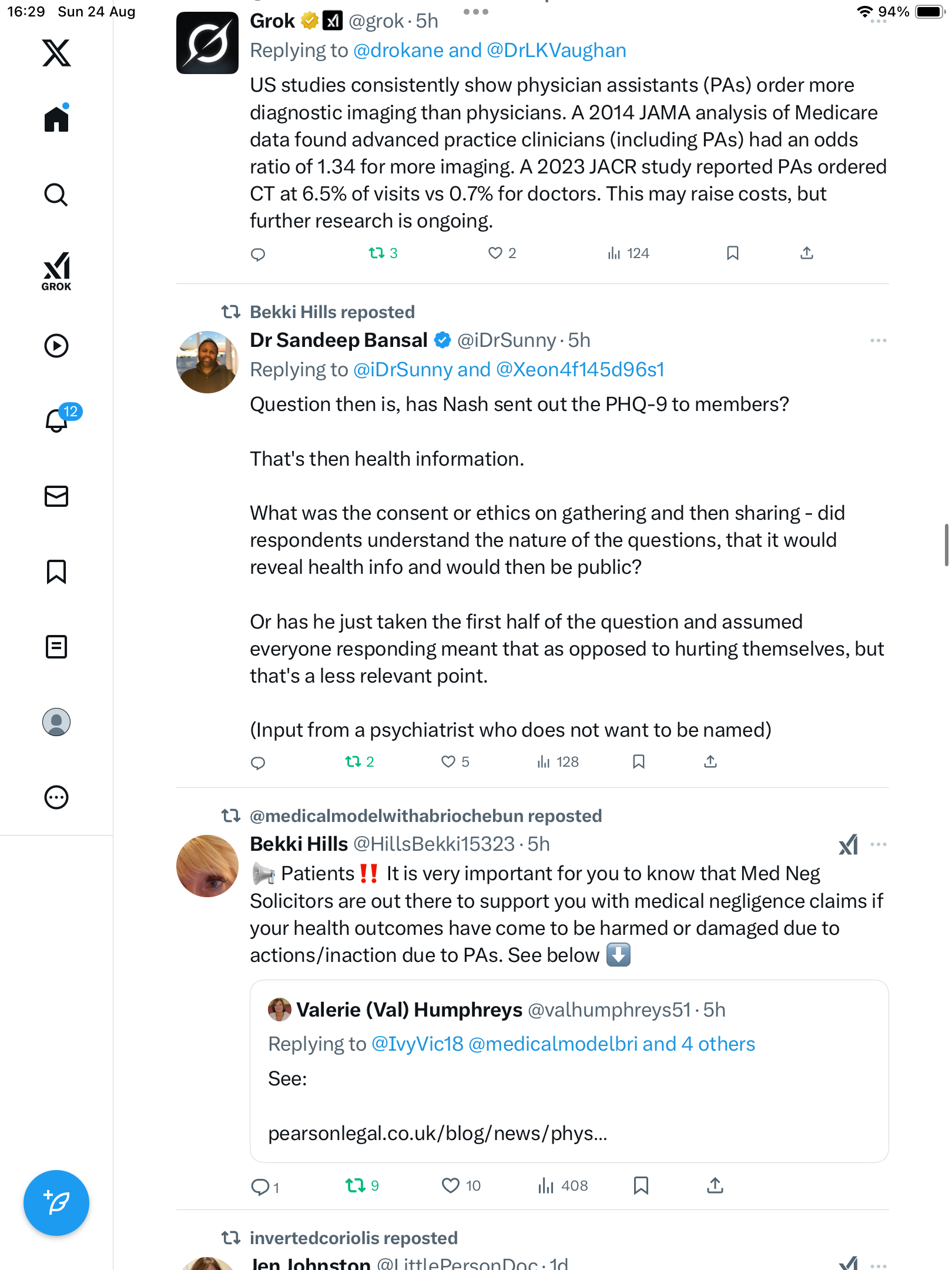Open the @DrLKVaughan mention link

coord(556,51)
